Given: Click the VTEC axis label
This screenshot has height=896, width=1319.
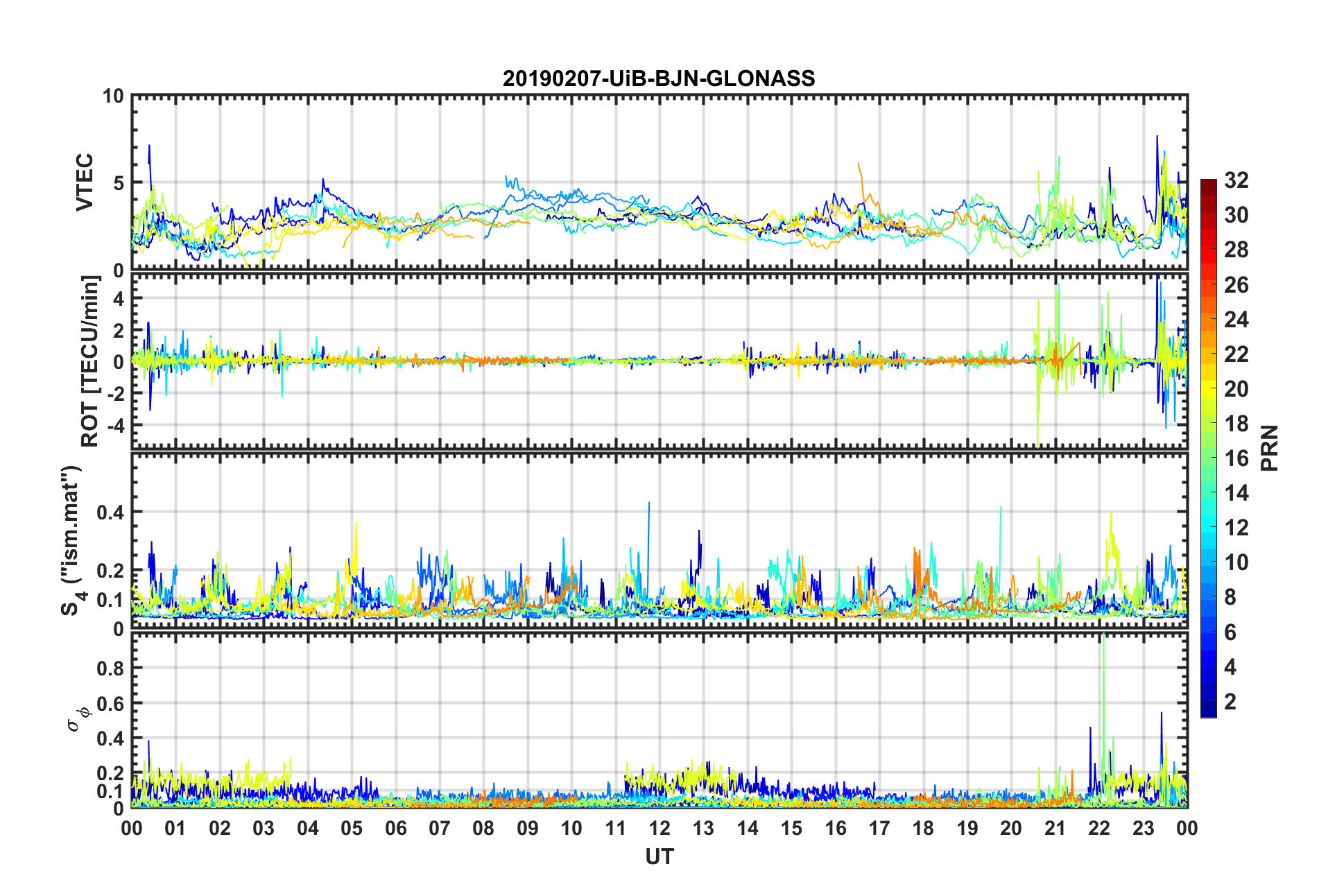Looking at the screenshot, I should pyautogui.click(x=85, y=182).
